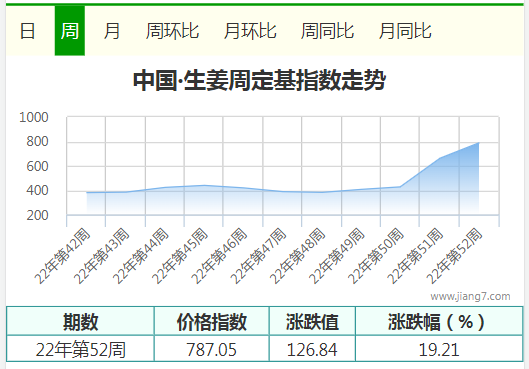Click the 22年第42周 axis label
The width and height of the screenshot is (529, 369).
click(x=63, y=256)
